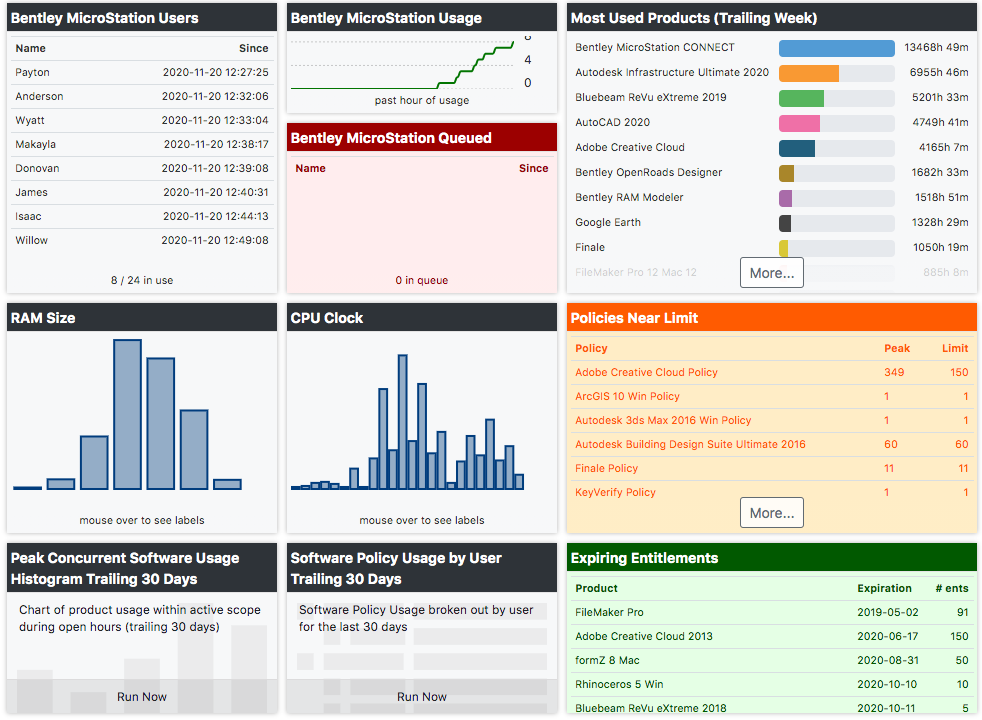Click the Expiration column header
Screen dimensions: 982x720
pyautogui.click(x=884, y=589)
